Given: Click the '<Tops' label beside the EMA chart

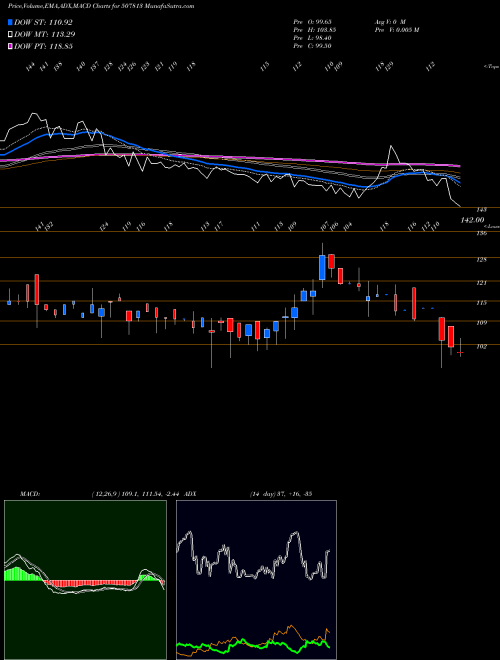Looking at the screenshot, I should click(x=491, y=67).
